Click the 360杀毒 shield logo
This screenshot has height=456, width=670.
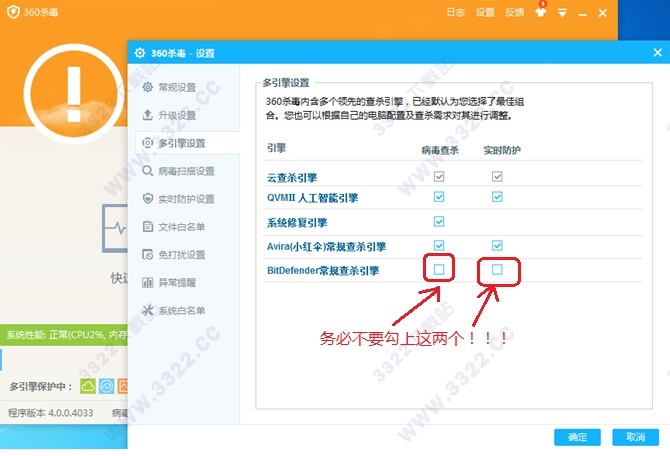[x=13, y=12]
